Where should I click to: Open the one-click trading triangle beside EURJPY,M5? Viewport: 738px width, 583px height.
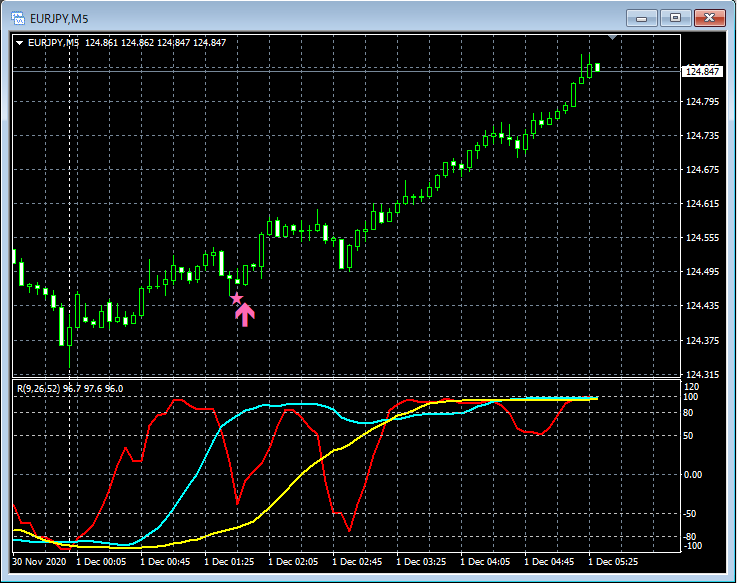pos(19,43)
